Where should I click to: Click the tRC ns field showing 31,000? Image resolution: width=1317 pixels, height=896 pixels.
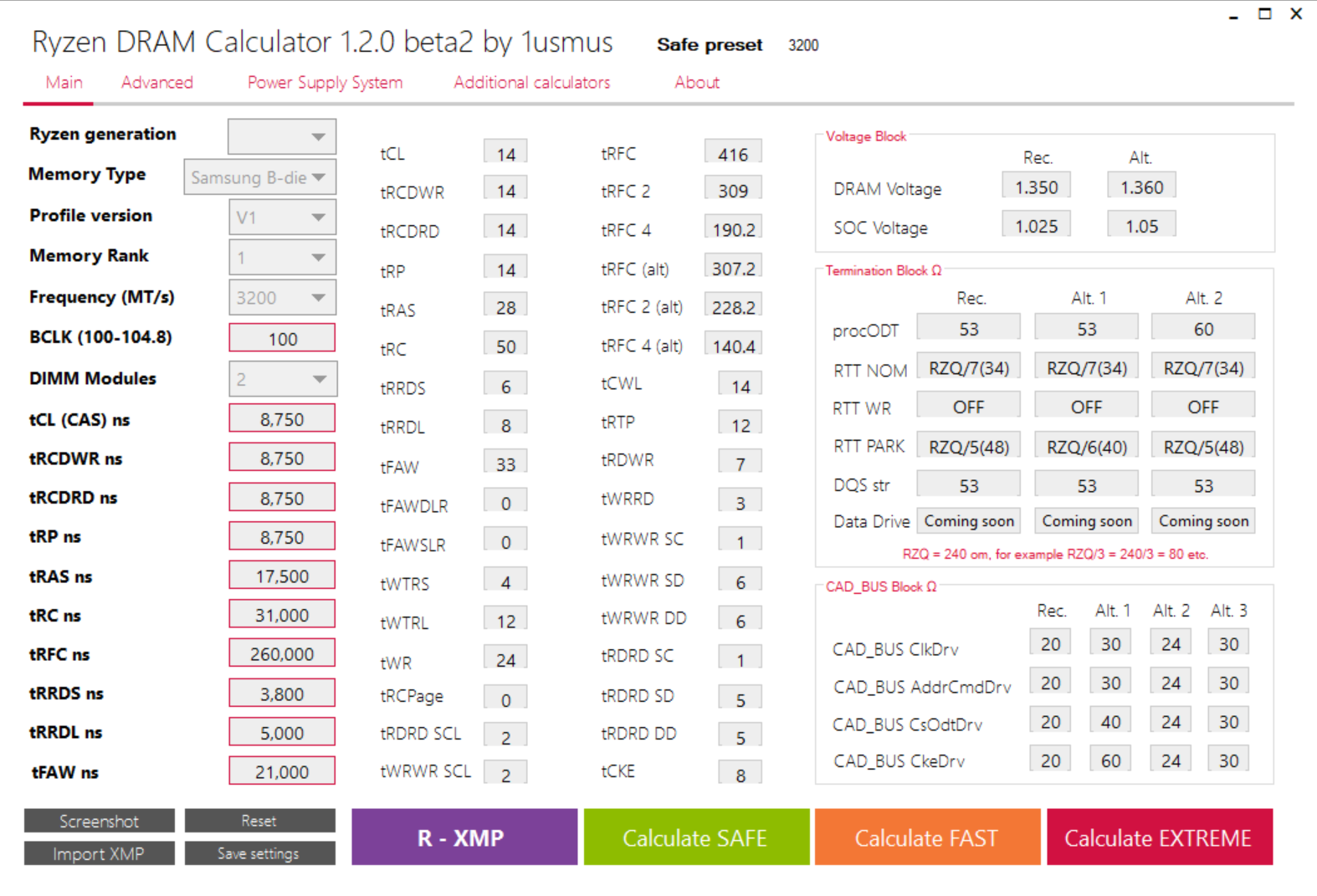click(x=282, y=614)
